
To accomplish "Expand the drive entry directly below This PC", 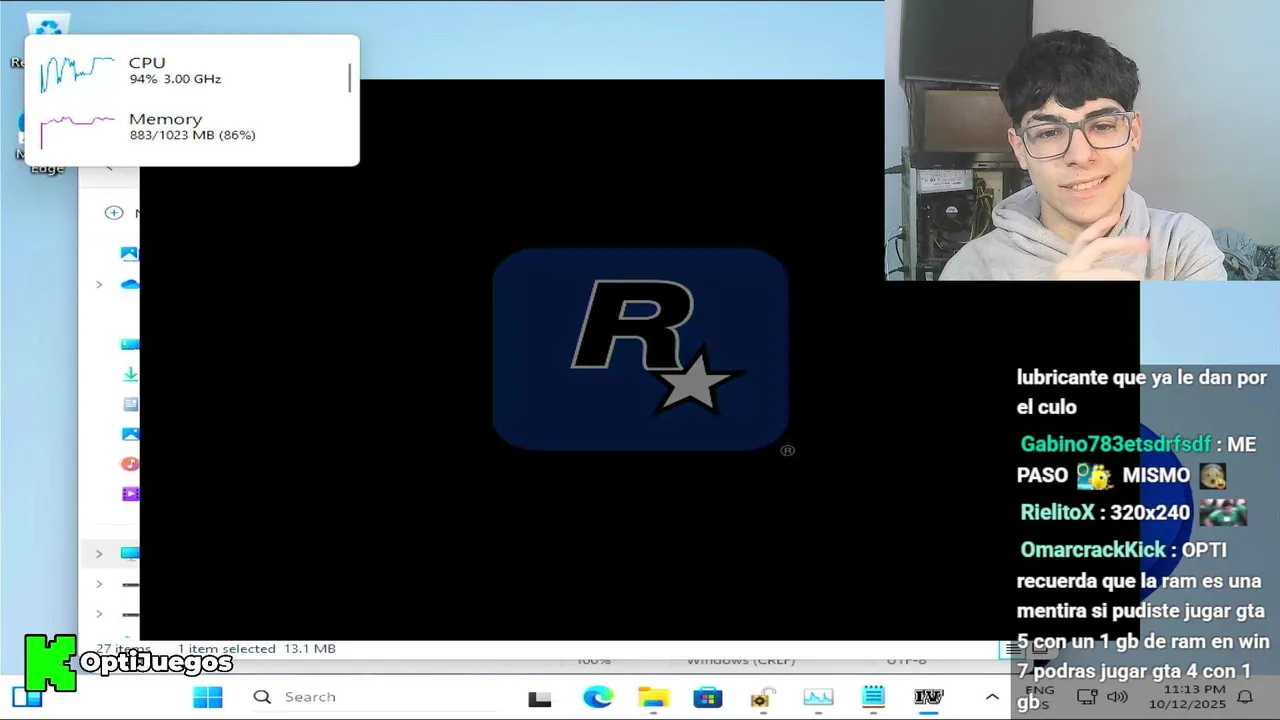I will (x=99, y=584).
